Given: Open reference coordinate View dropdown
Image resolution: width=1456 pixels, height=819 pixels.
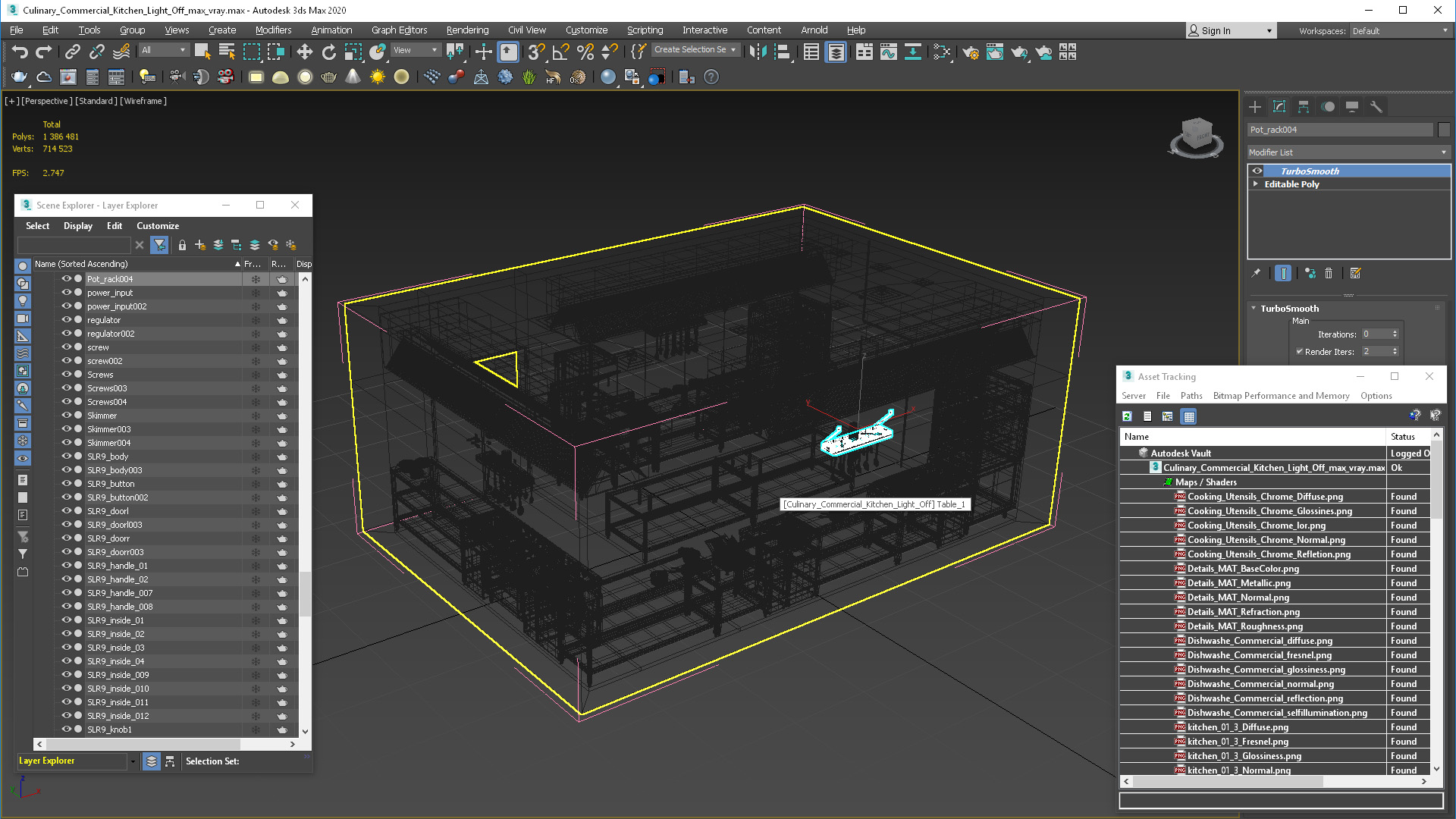Looking at the screenshot, I should tap(416, 50).
